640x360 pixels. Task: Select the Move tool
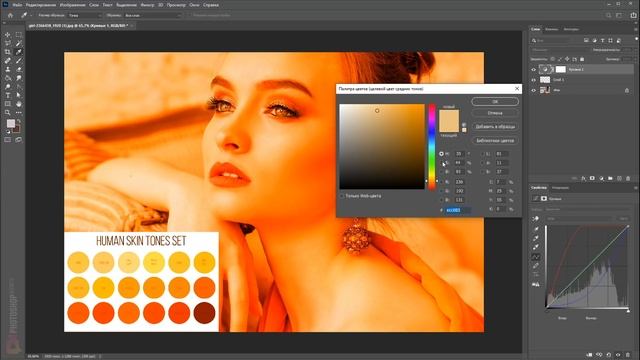pyautogui.click(x=8, y=35)
